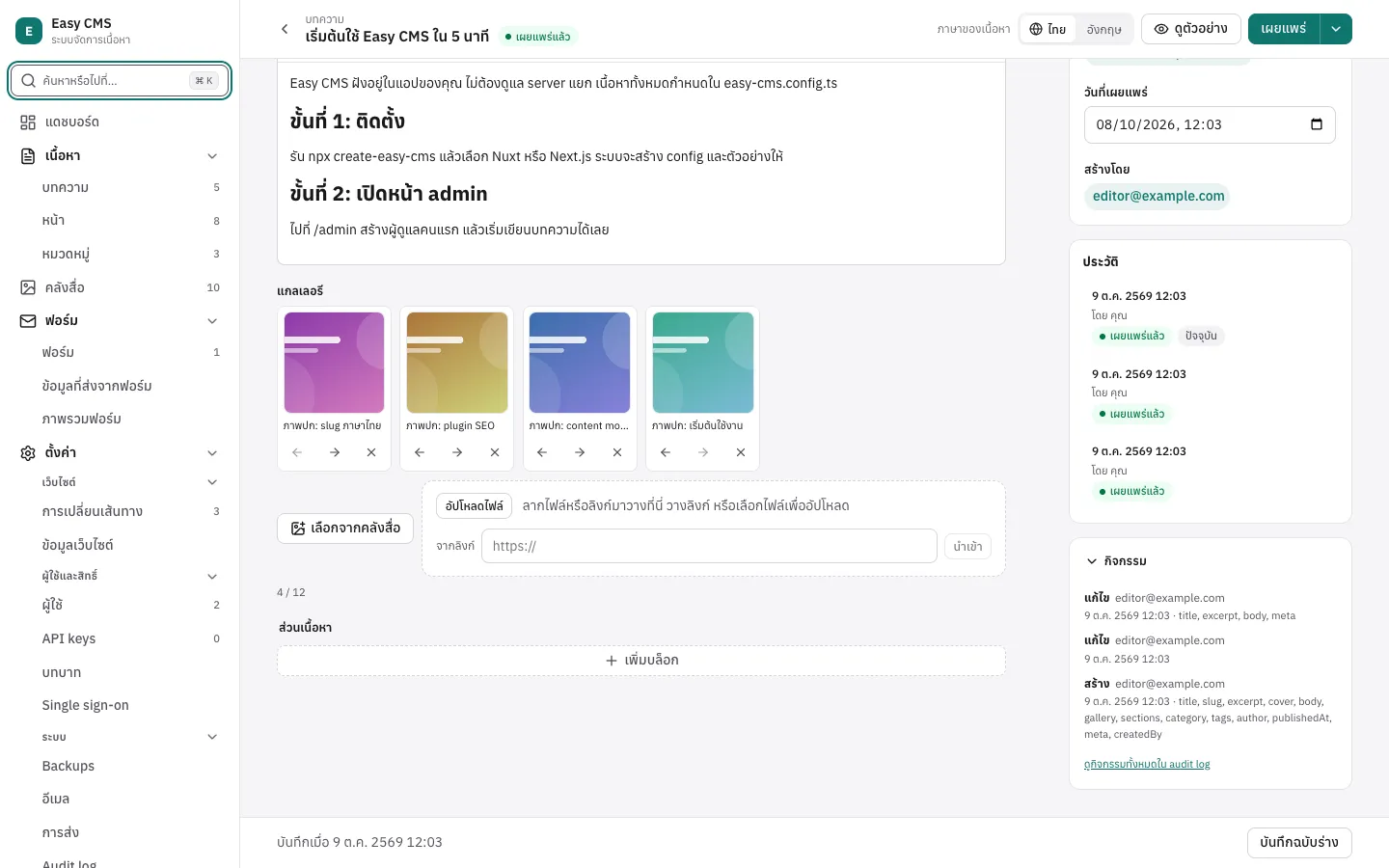Move 'plugin SEO' gallery image right
Screen dimensions: 1389x868
[457, 452]
